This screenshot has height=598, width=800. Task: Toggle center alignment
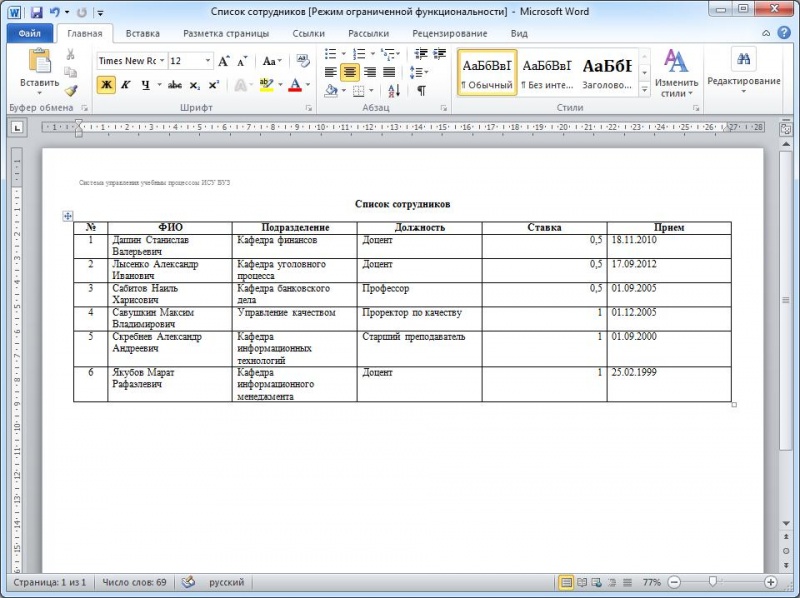tap(349, 72)
